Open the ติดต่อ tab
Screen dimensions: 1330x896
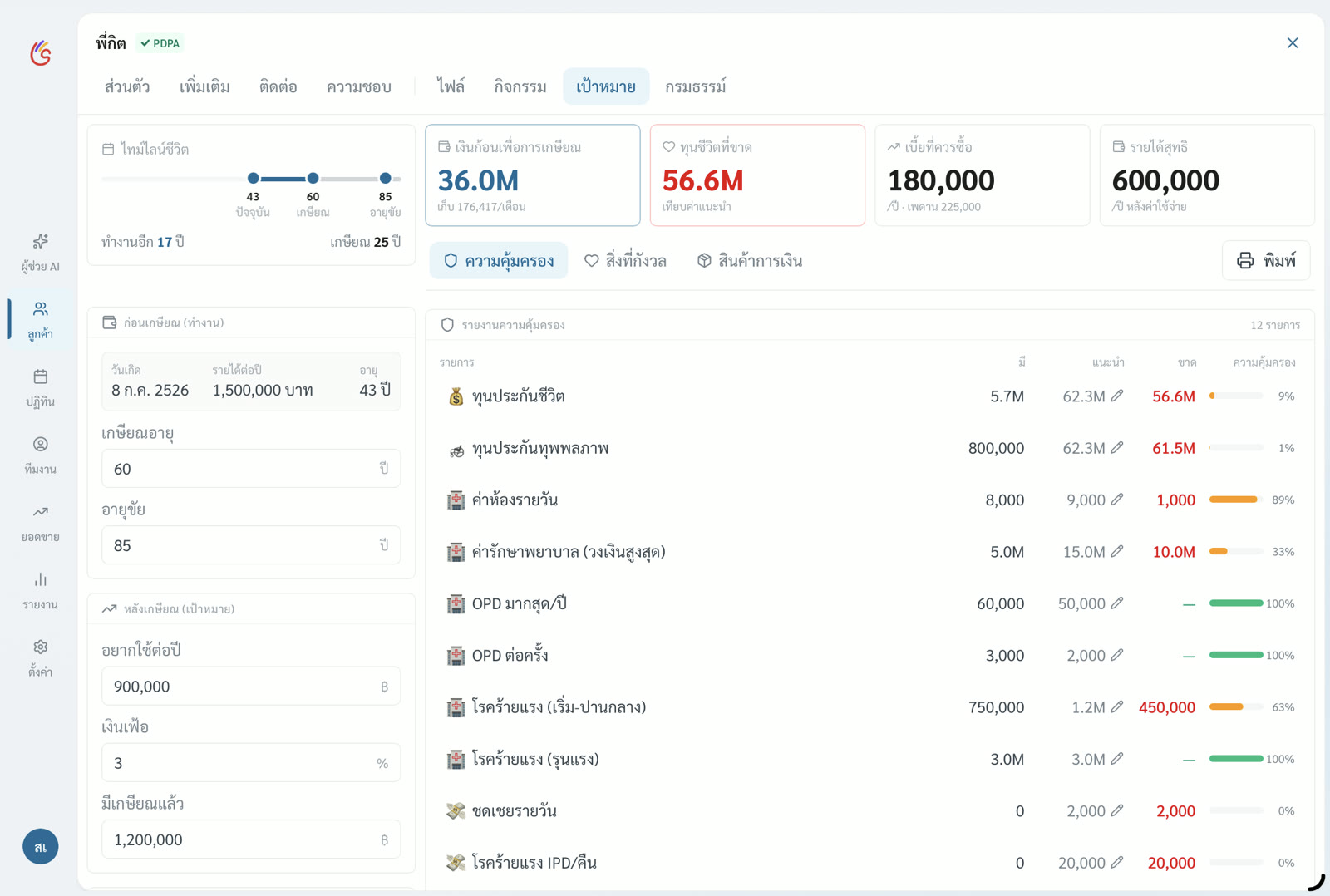point(278,86)
